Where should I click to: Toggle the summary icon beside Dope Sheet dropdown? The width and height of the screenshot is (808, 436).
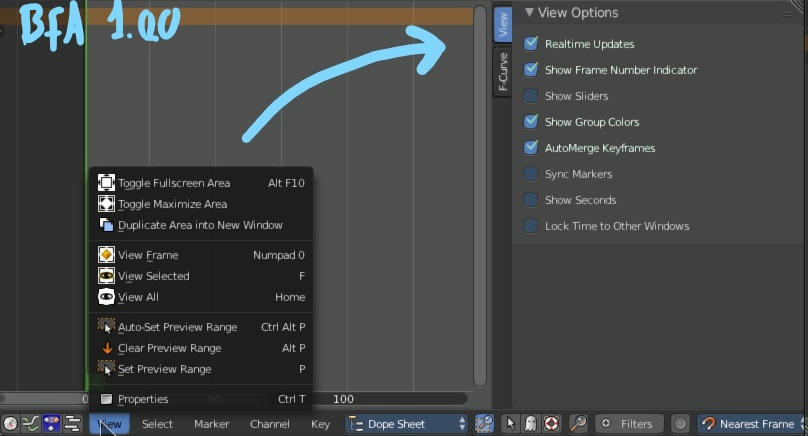click(x=484, y=424)
